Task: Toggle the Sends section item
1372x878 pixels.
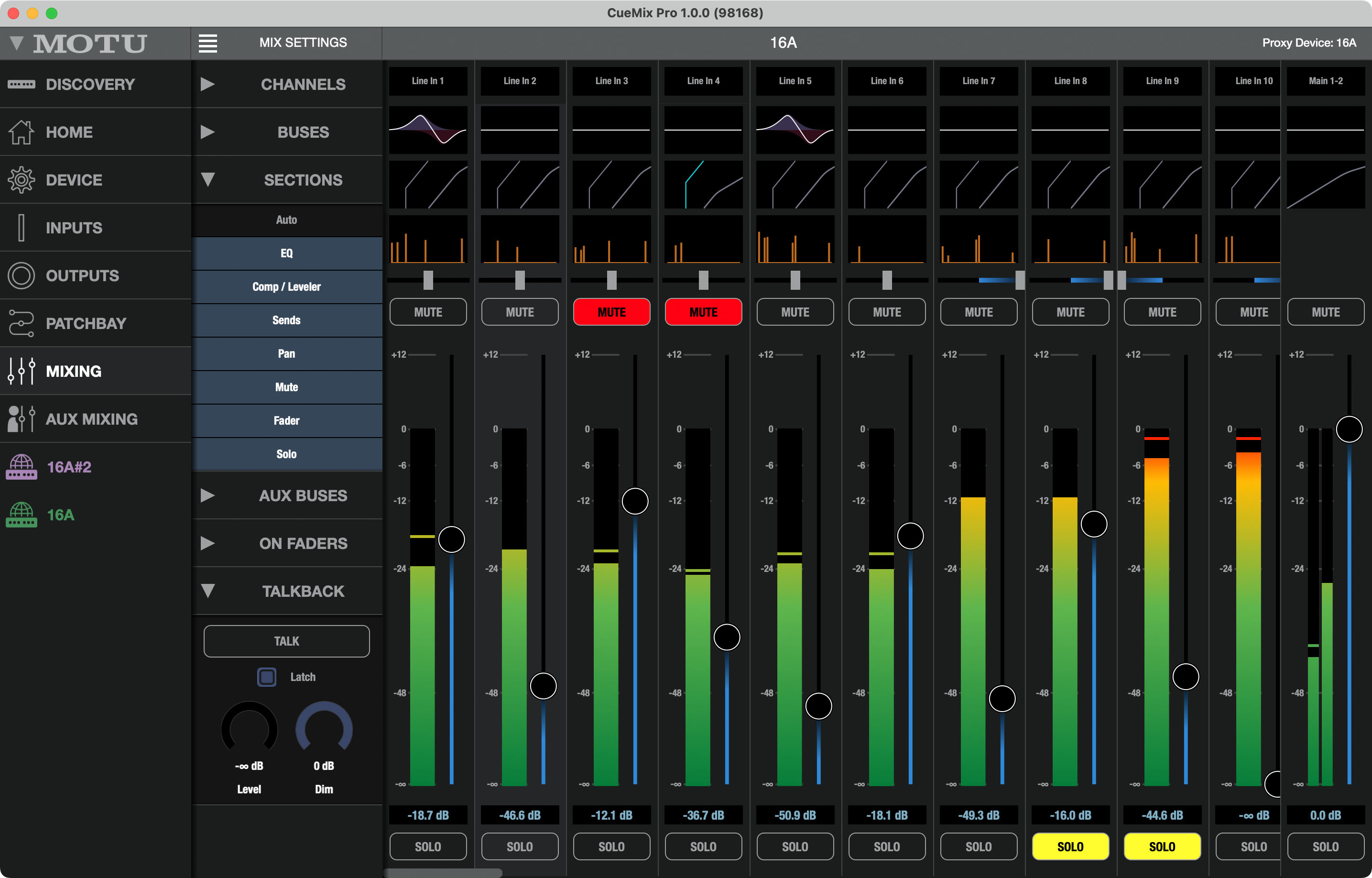Action: [x=287, y=320]
